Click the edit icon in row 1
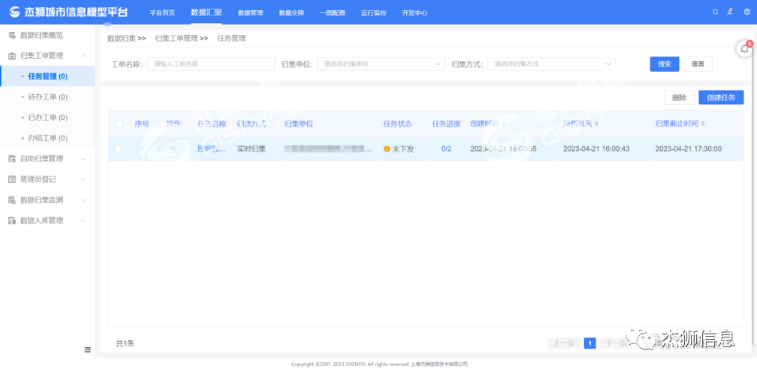757x374 pixels. tap(173, 149)
